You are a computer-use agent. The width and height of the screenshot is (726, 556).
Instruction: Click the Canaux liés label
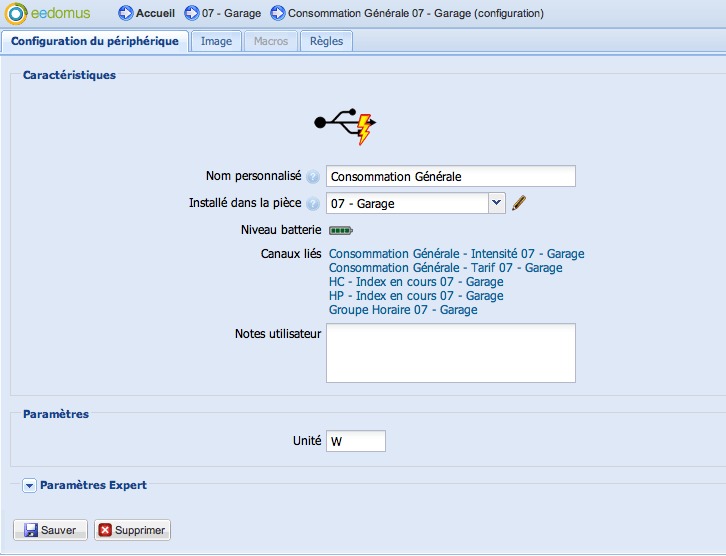(291, 254)
